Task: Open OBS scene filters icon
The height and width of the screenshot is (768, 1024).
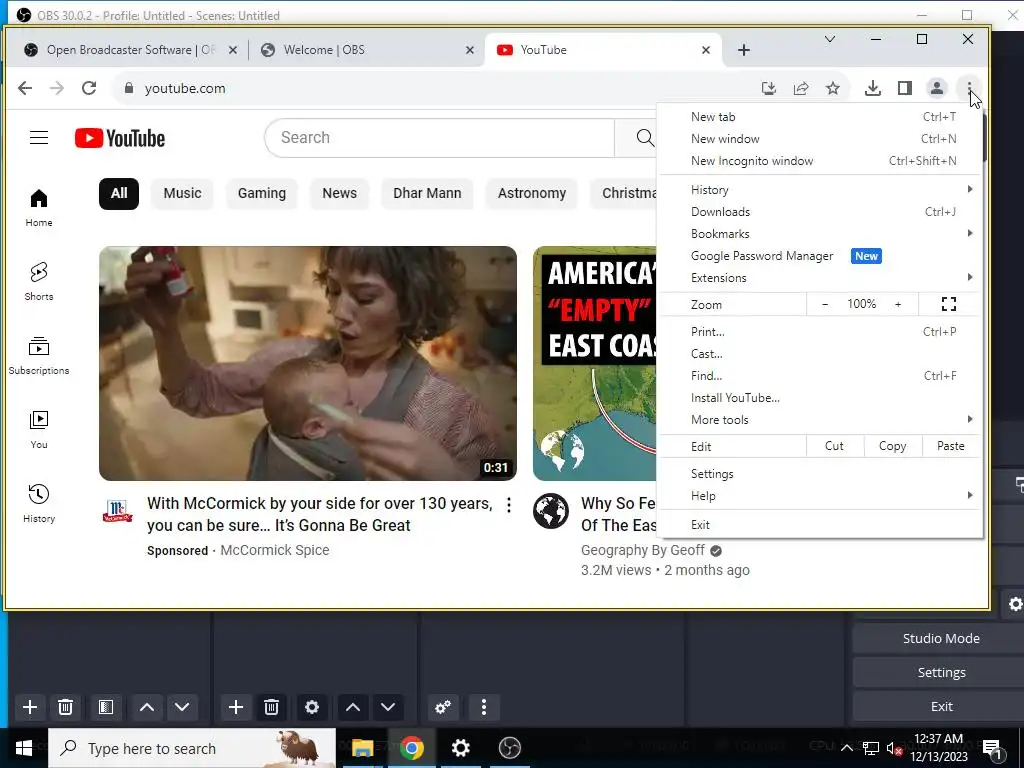Action: [x=106, y=707]
